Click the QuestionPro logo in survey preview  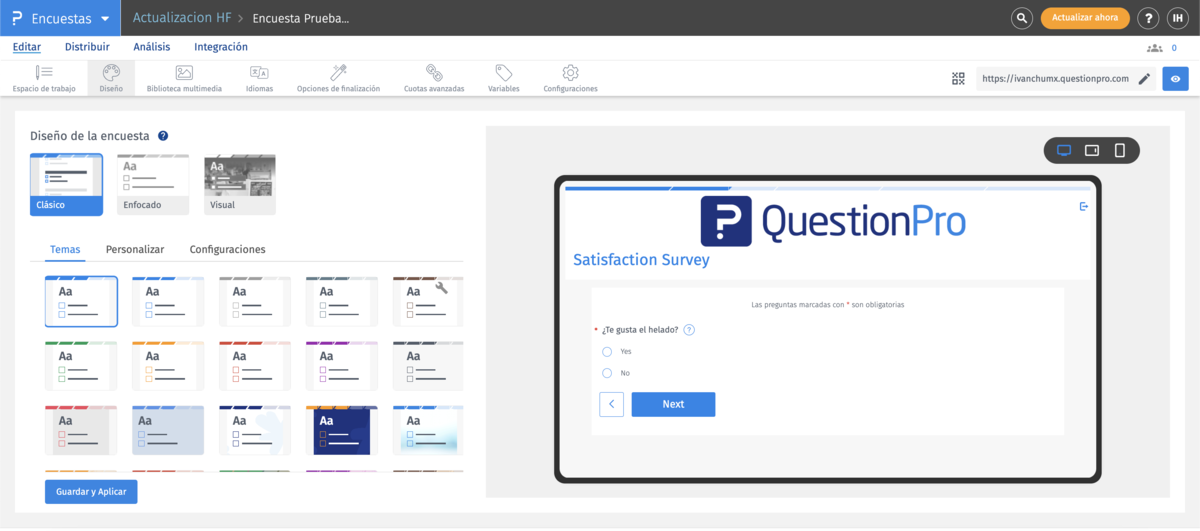coord(833,220)
